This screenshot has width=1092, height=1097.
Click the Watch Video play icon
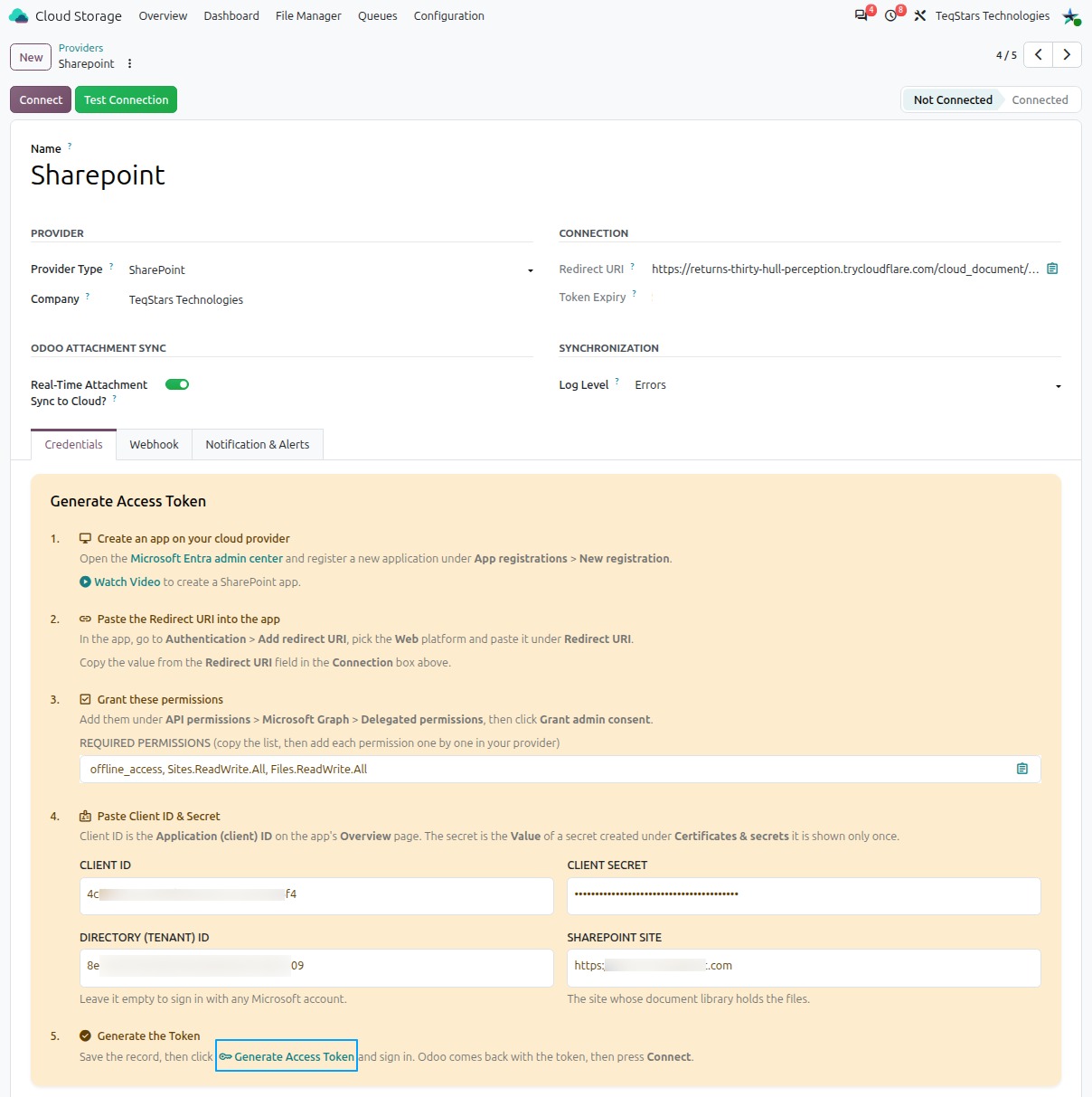[85, 582]
